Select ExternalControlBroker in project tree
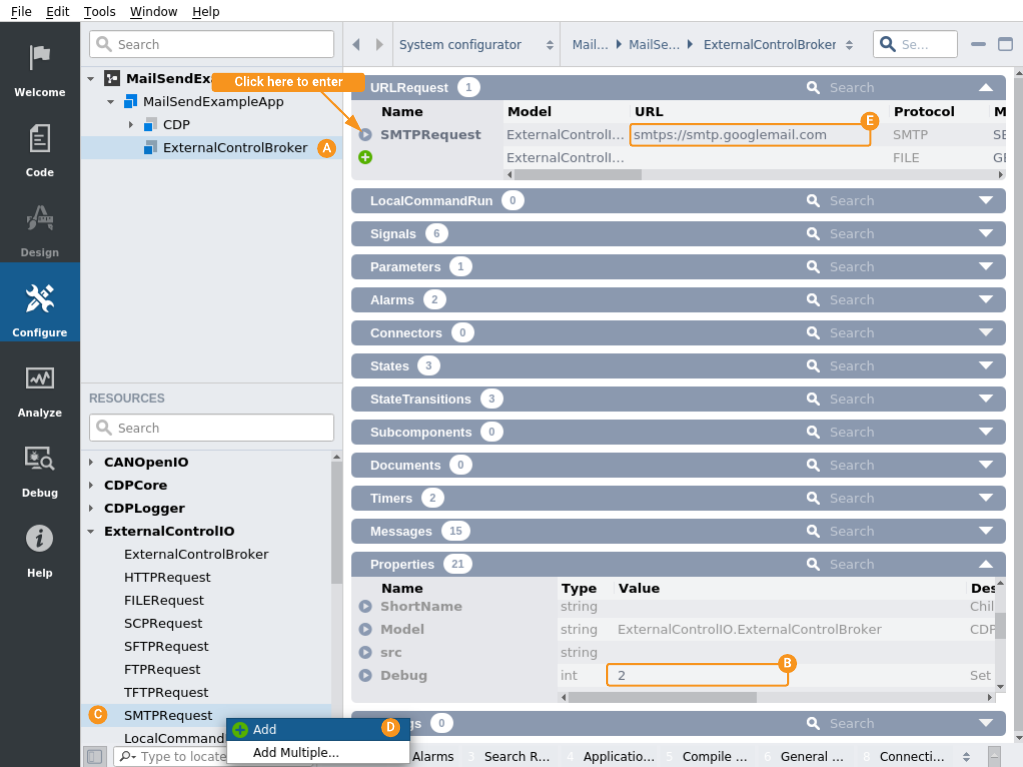Image resolution: width=1023 pixels, height=767 pixels. pos(235,148)
